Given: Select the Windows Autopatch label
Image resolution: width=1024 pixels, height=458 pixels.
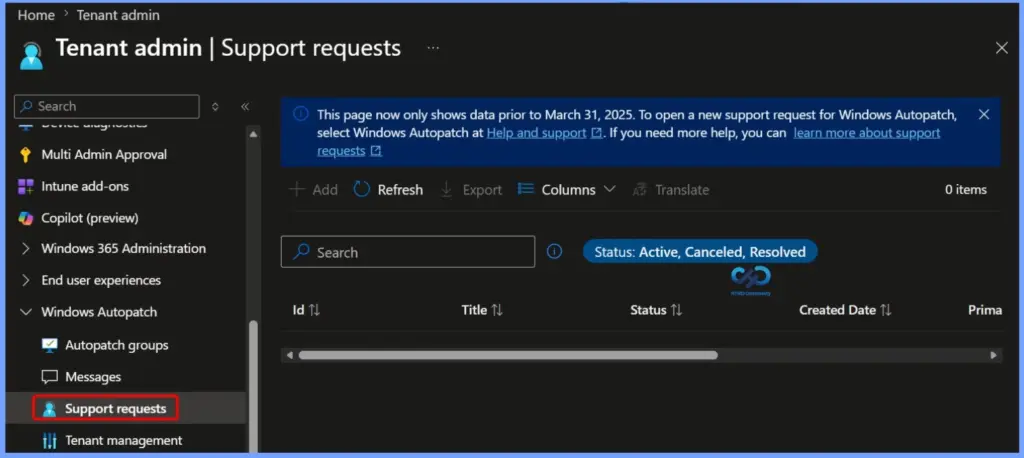Looking at the screenshot, I should (x=99, y=312).
